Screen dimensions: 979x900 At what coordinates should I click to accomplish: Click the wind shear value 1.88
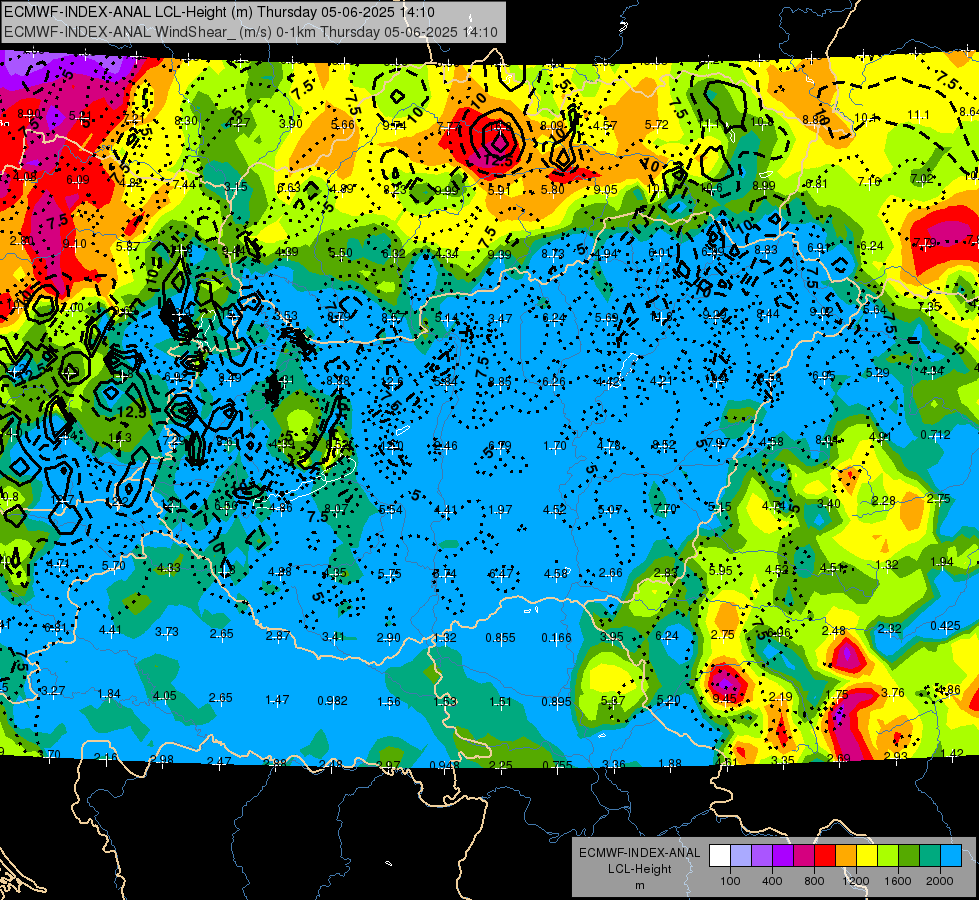click(670, 763)
